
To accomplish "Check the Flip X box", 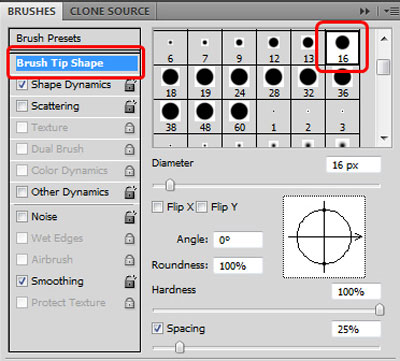I will coord(157,207).
